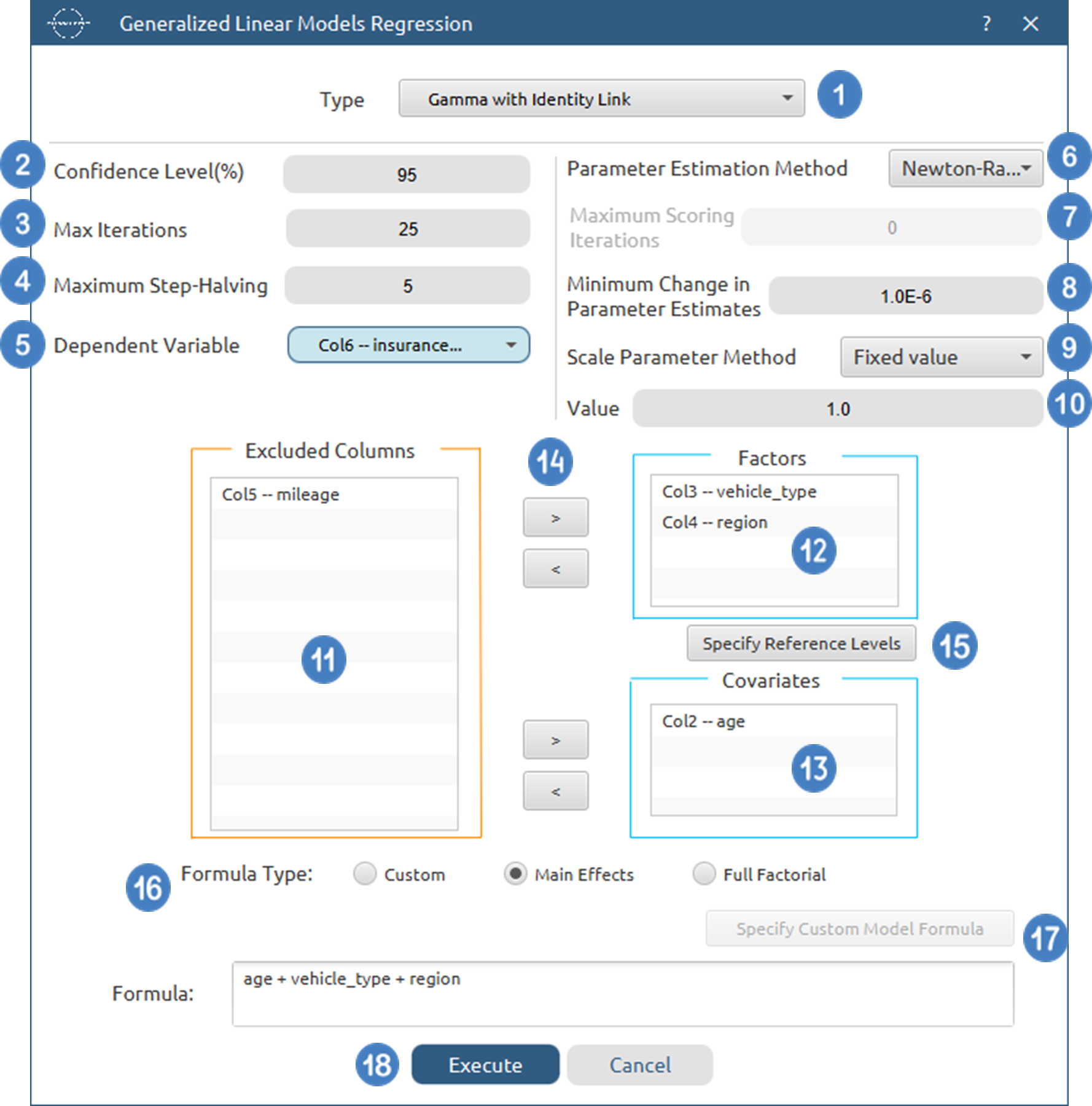Edit the Max Iterations field showing 25
This screenshot has height=1106, width=1092.
point(408,229)
